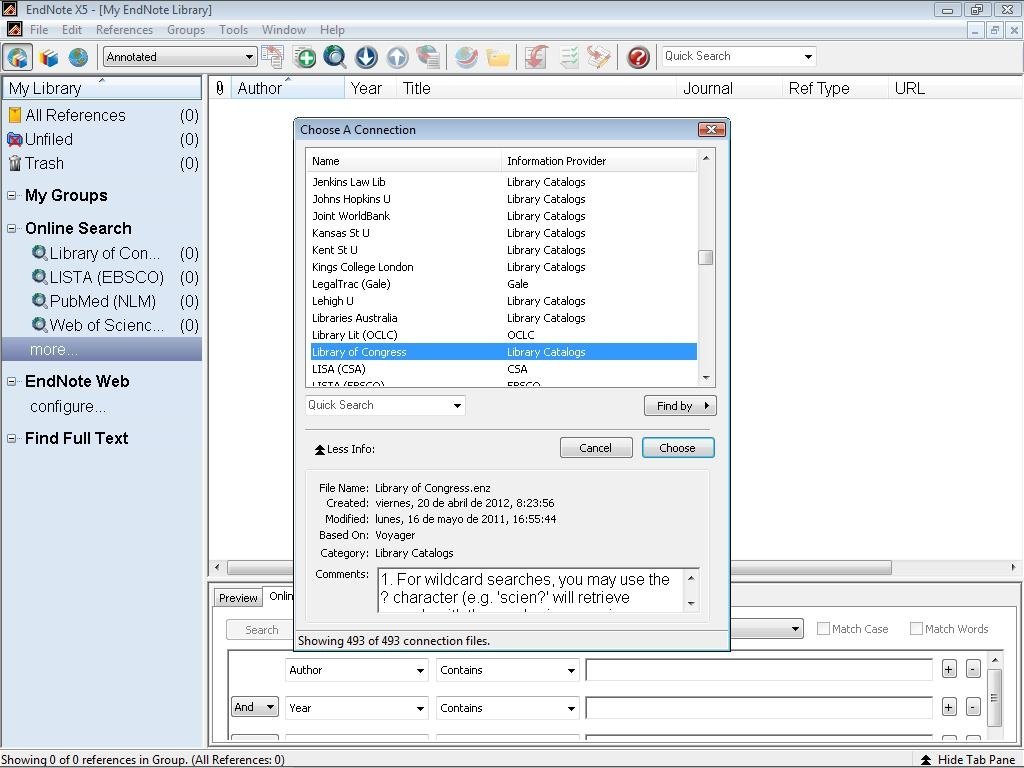Open the toolbar Quick Search dropdown arrow
The height and width of the screenshot is (768, 1024).
pyautogui.click(x=808, y=57)
